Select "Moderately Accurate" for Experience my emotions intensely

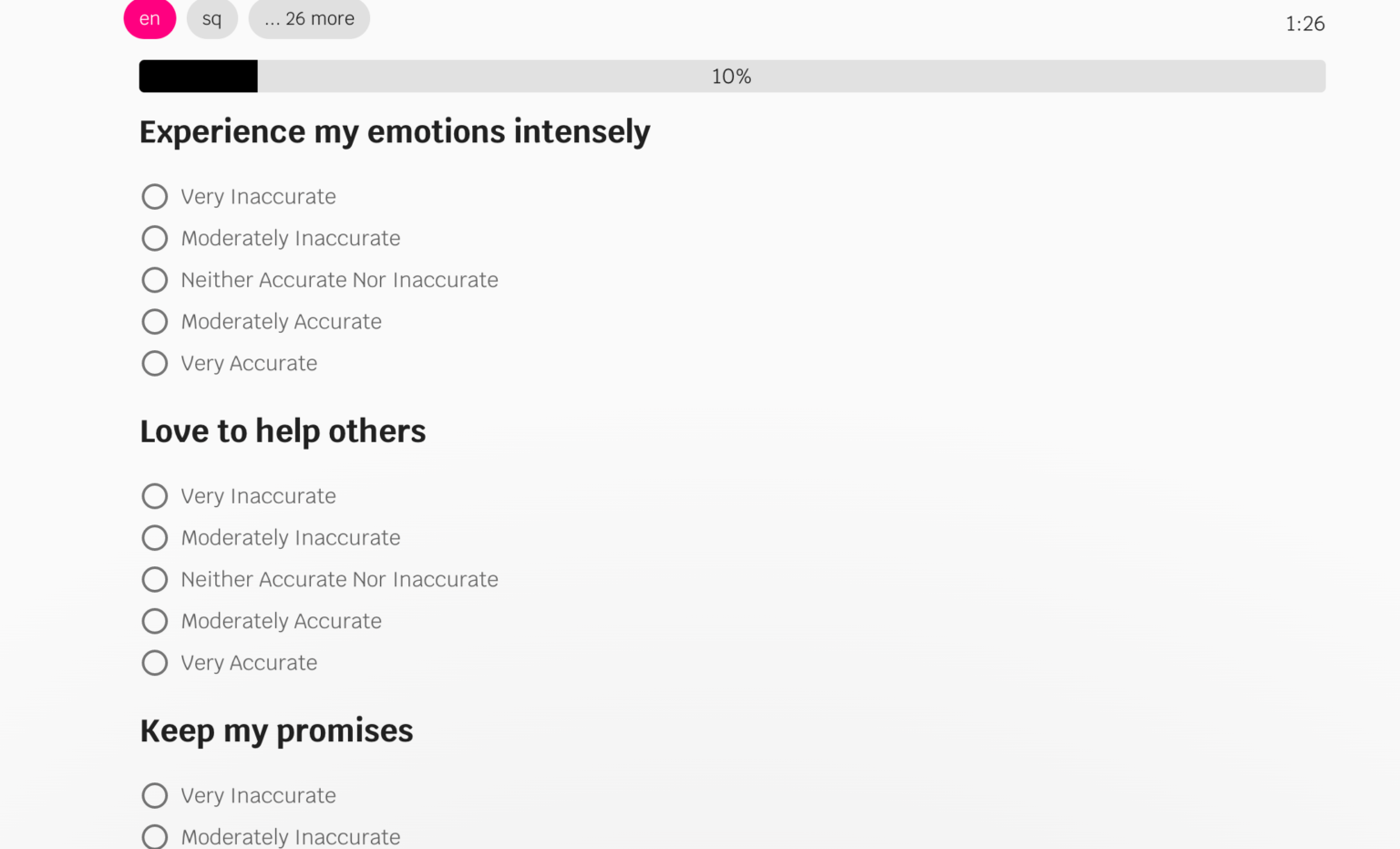pos(154,321)
